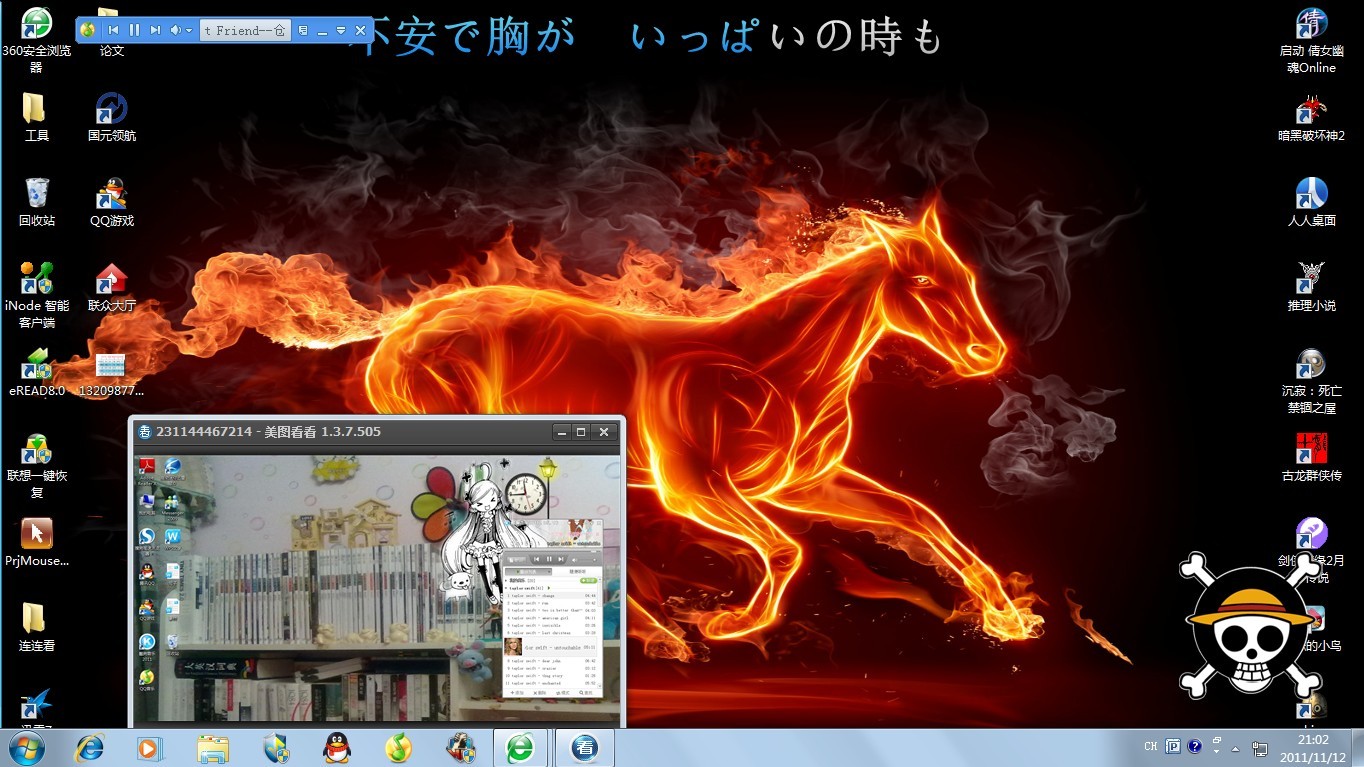
Task: Launch 联众大厅 desktop shortcut
Action: [112, 288]
